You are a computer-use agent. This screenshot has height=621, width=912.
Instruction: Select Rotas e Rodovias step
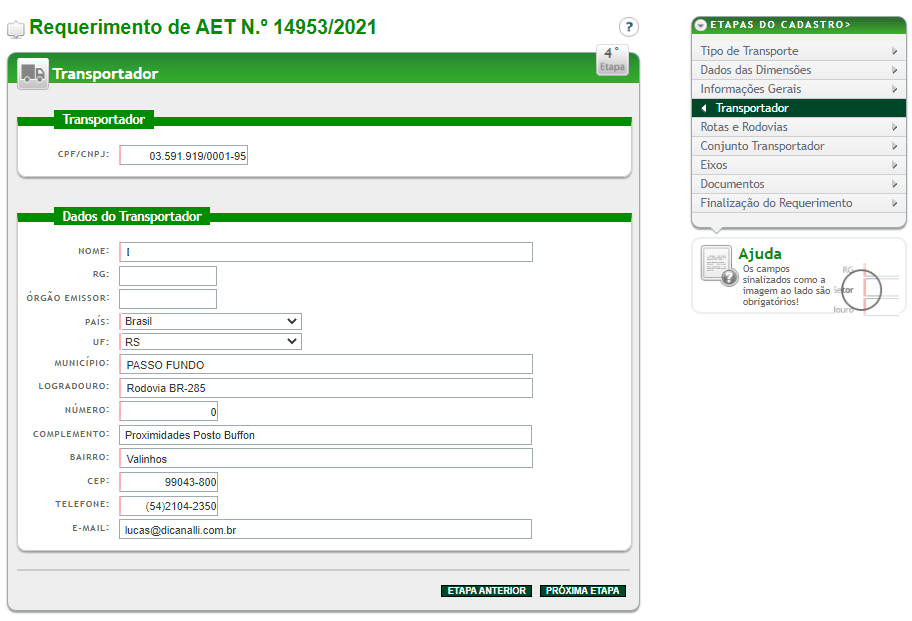coord(744,127)
